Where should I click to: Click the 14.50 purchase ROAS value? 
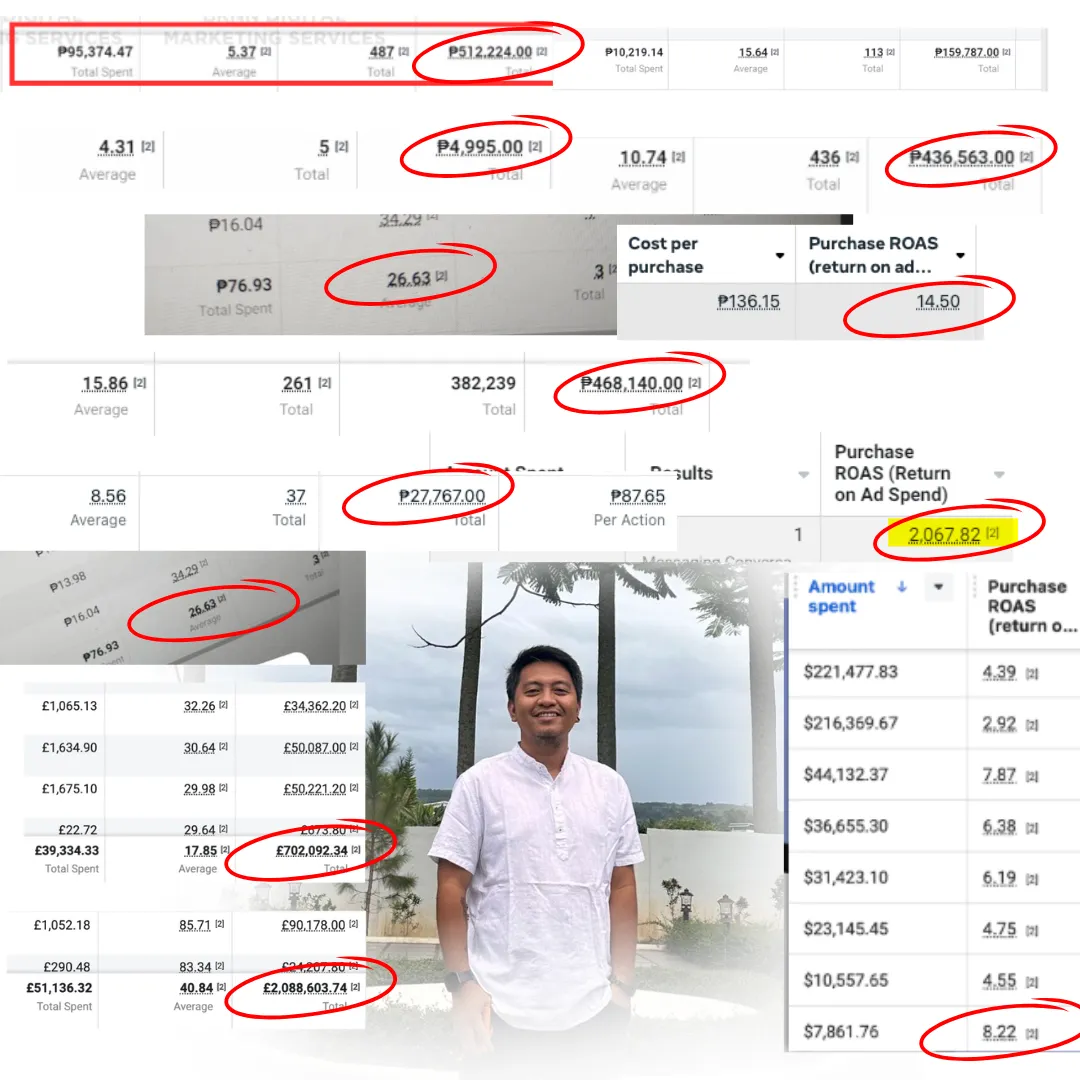[x=937, y=302]
